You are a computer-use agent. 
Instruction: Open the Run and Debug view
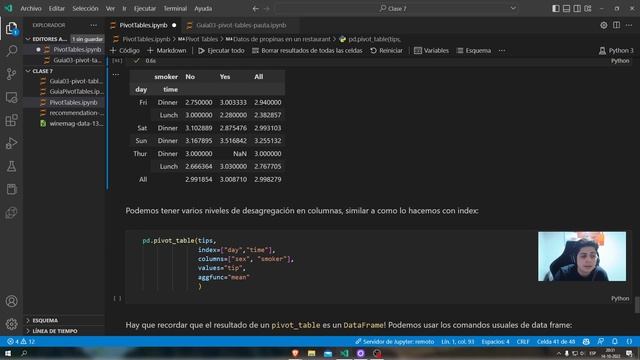pos(11,143)
